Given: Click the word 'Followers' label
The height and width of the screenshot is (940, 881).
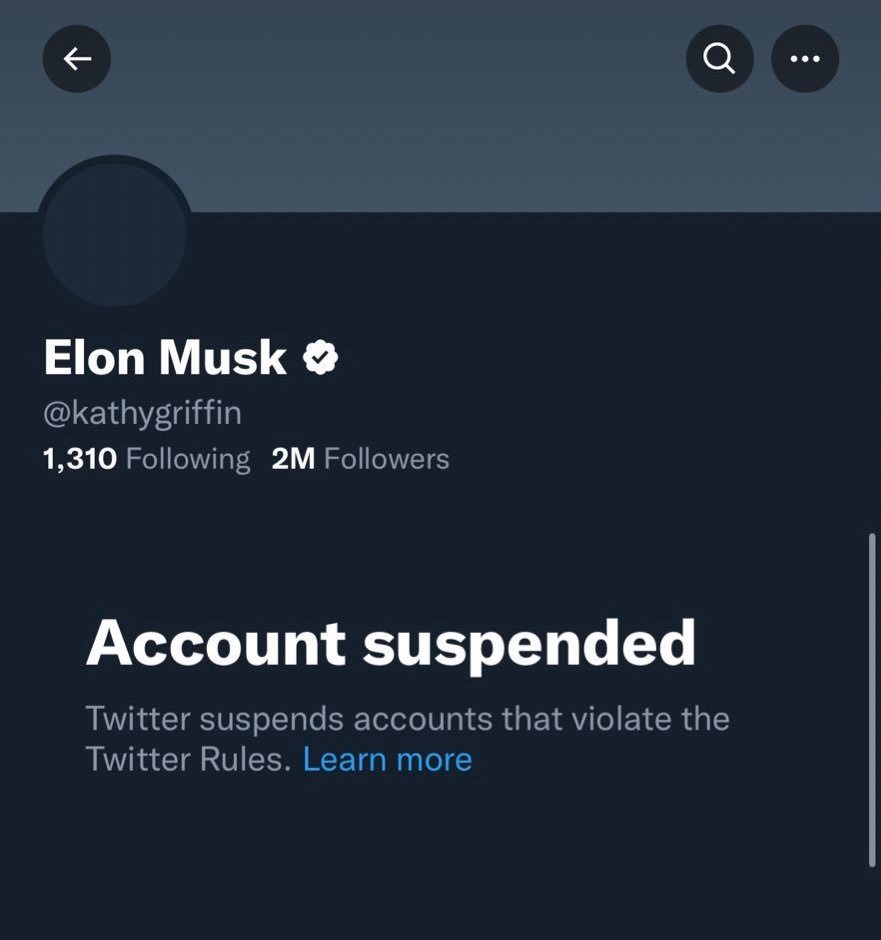Looking at the screenshot, I should [x=387, y=459].
